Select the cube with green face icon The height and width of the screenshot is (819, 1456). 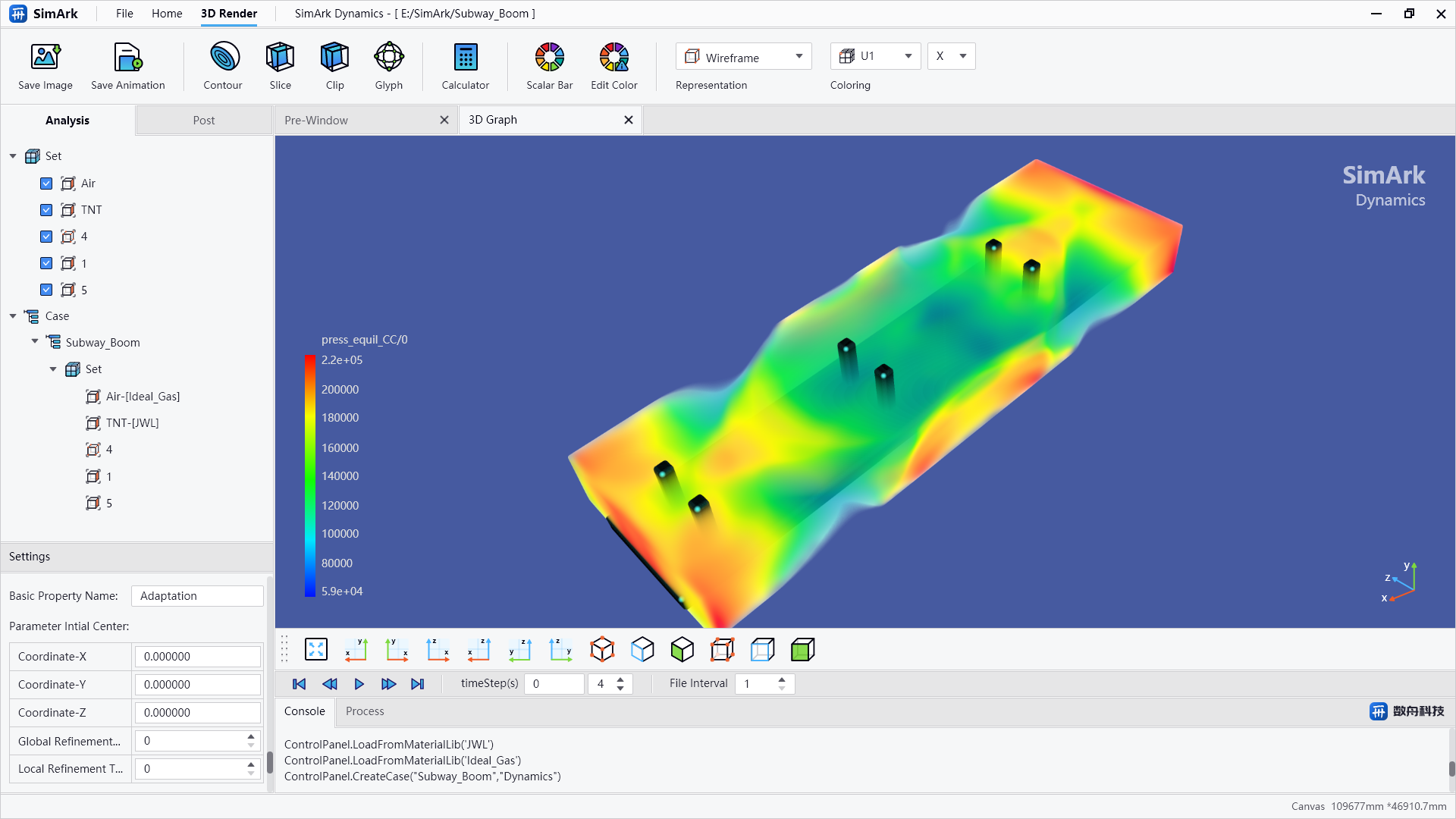682,650
